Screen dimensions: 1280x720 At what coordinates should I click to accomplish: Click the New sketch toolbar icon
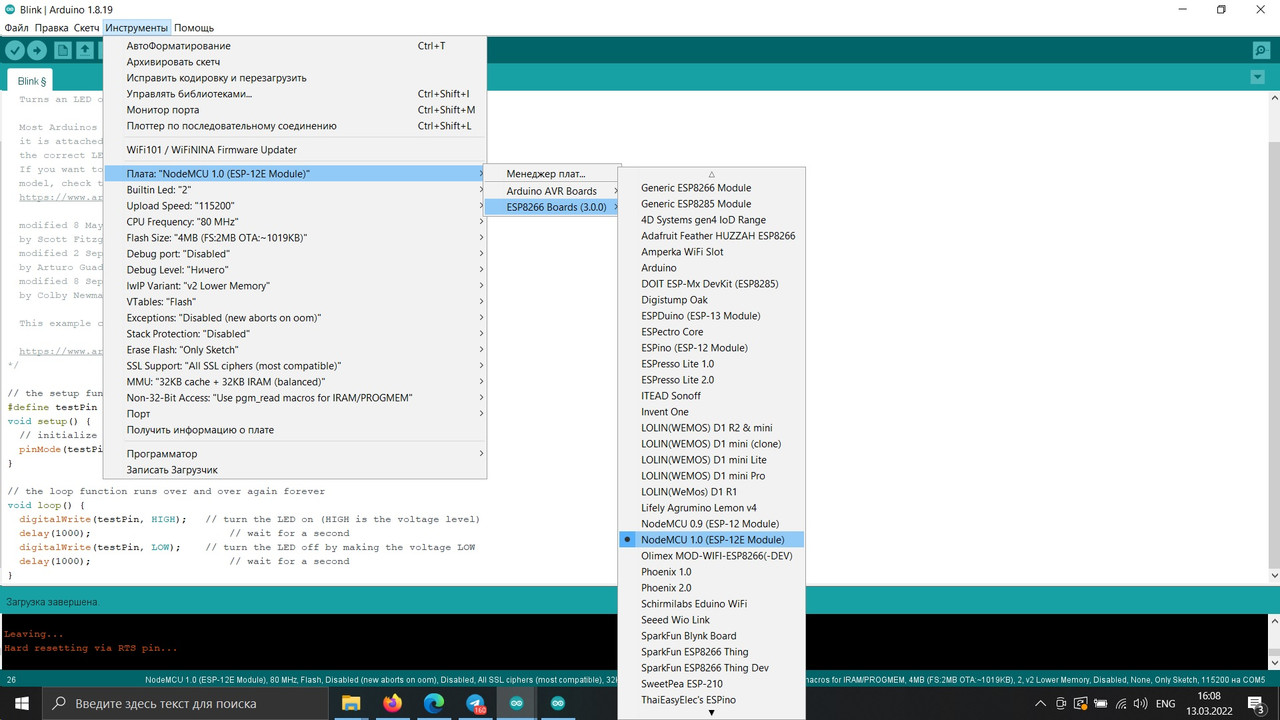click(63, 50)
